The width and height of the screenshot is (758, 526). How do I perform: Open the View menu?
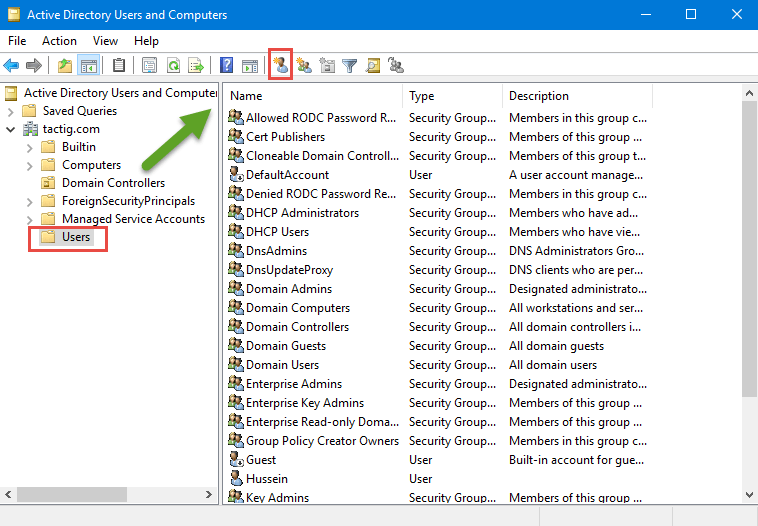tap(105, 41)
